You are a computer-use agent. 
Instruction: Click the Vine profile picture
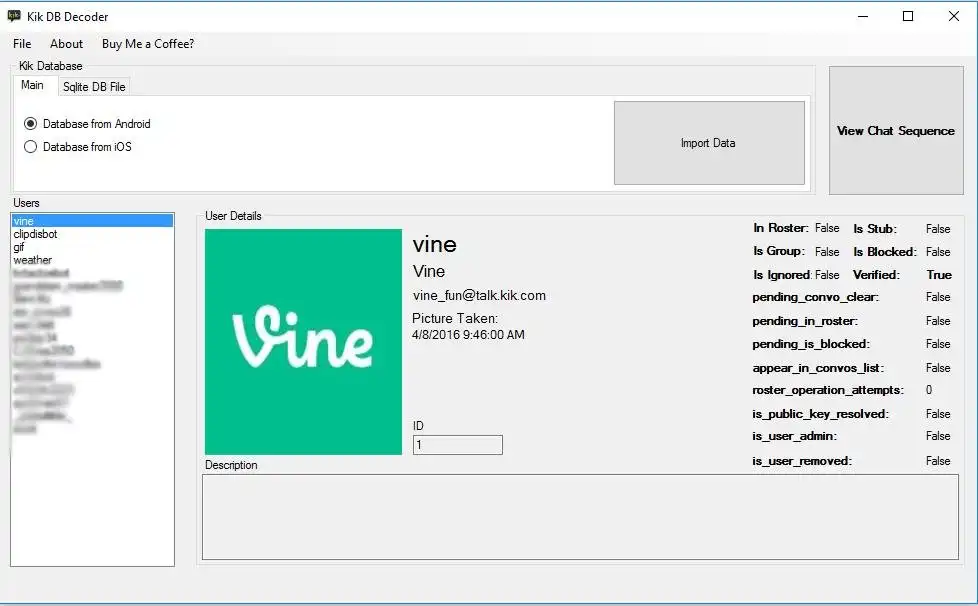click(303, 342)
